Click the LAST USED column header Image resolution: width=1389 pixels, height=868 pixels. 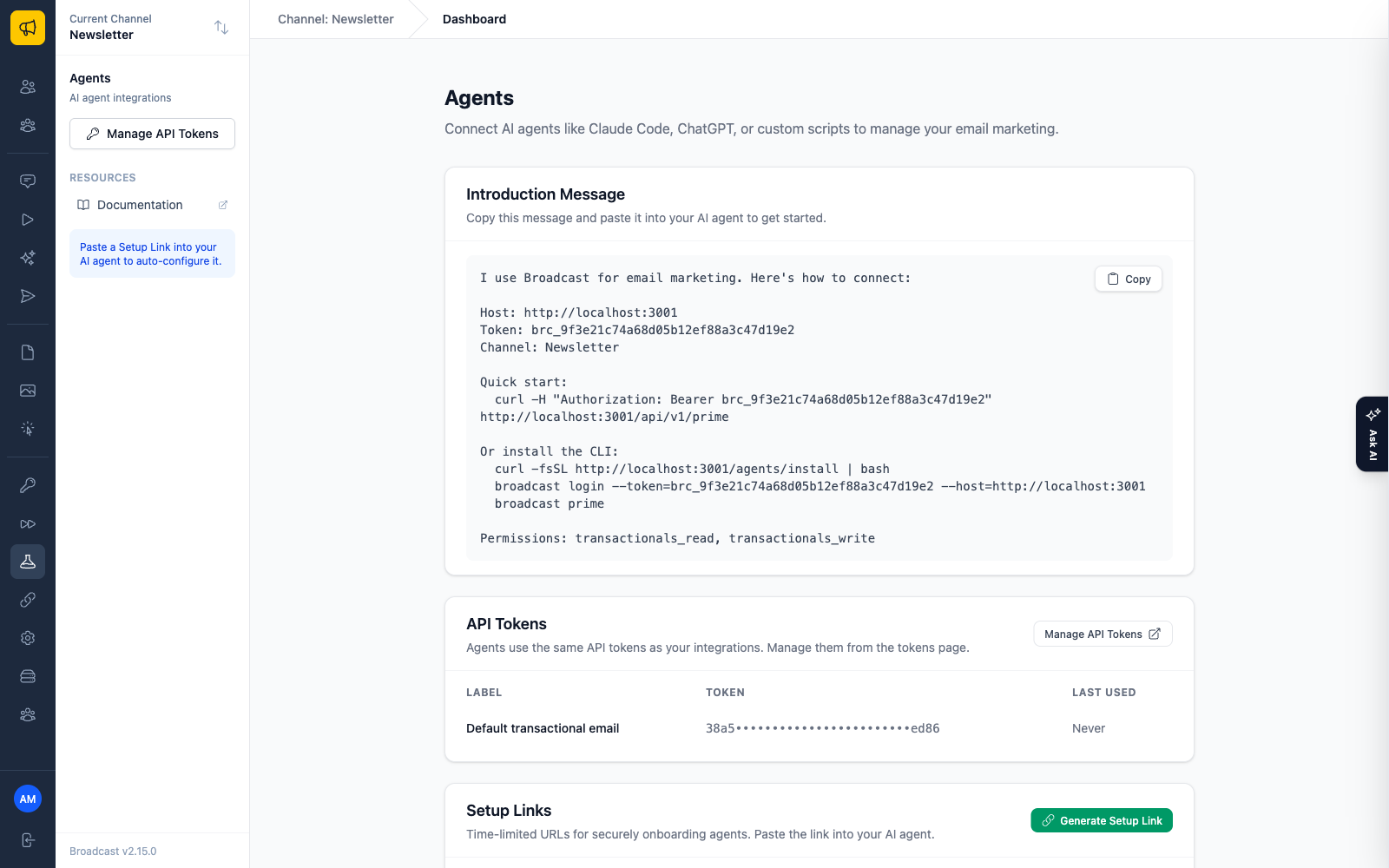coord(1103,693)
